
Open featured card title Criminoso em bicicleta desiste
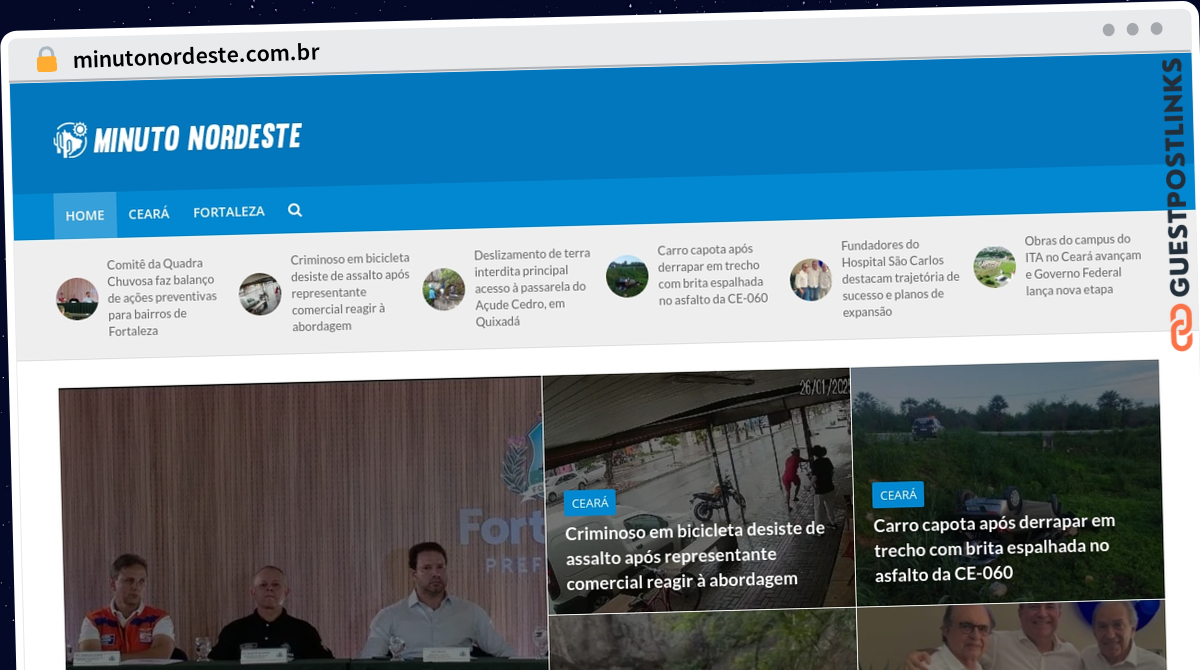coord(696,554)
